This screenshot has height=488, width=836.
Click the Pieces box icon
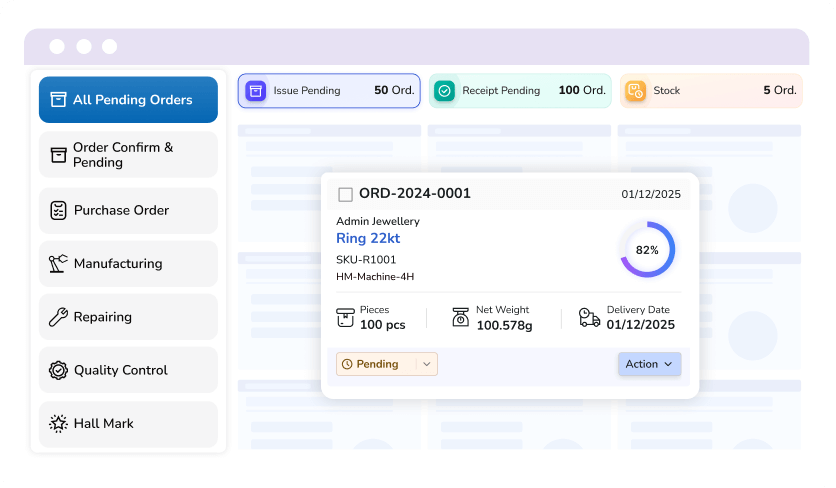click(345, 318)
